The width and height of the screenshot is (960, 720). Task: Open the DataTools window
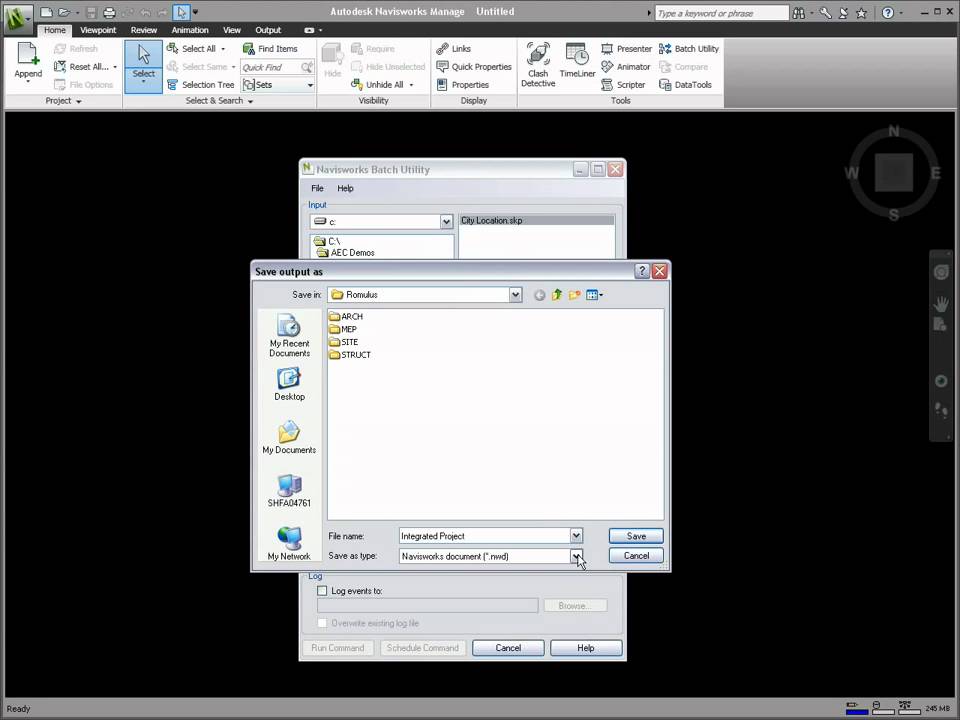pyautogui.click(x=685, y=84)
